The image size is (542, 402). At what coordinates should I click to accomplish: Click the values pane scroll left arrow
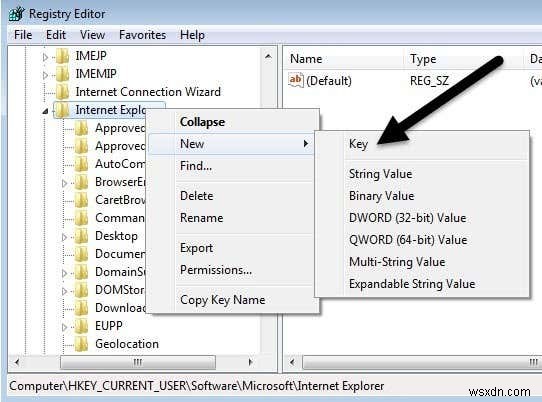click(292, 362)
